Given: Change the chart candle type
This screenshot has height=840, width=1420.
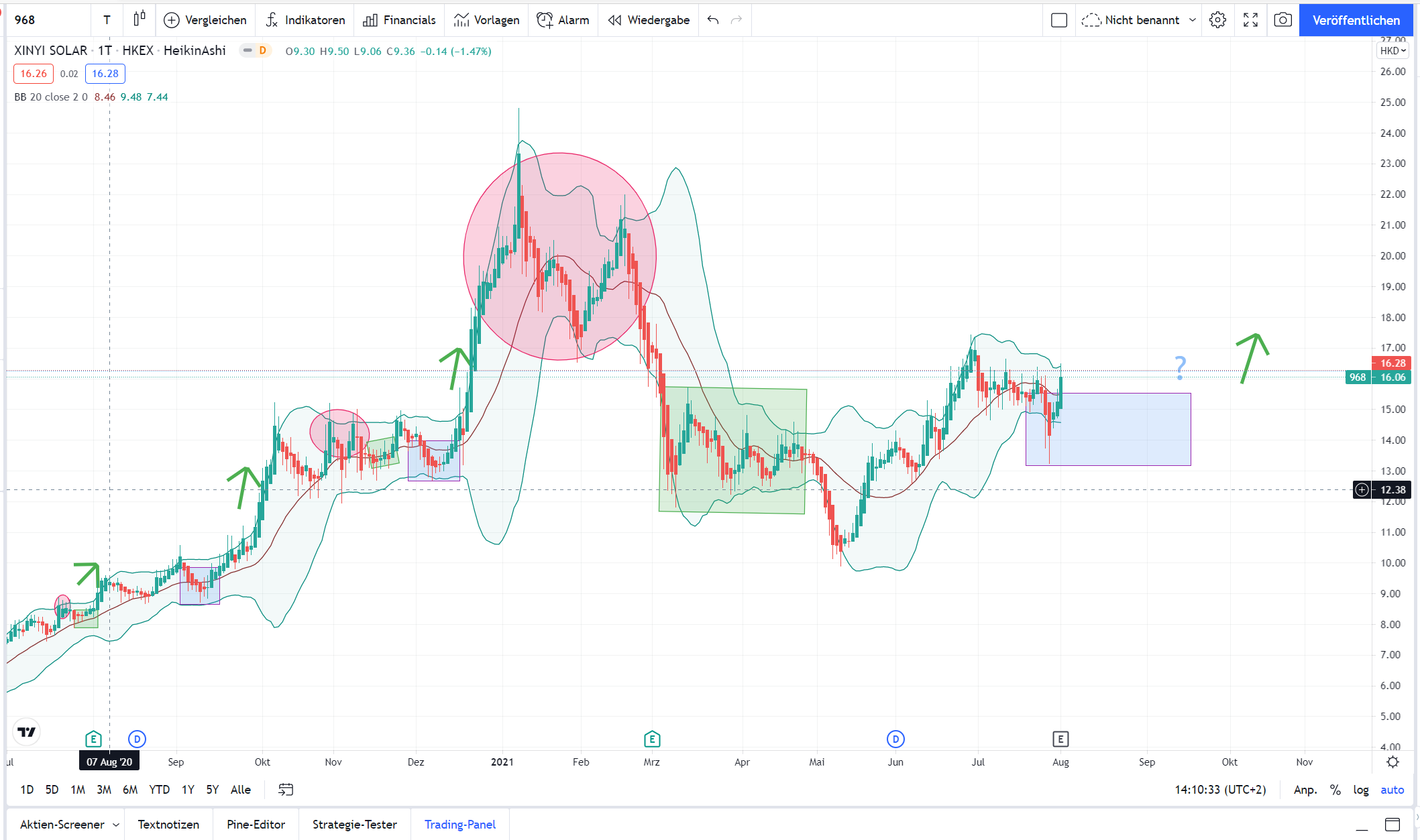Looking at the screenshot, I should click(x=139, y=20).
